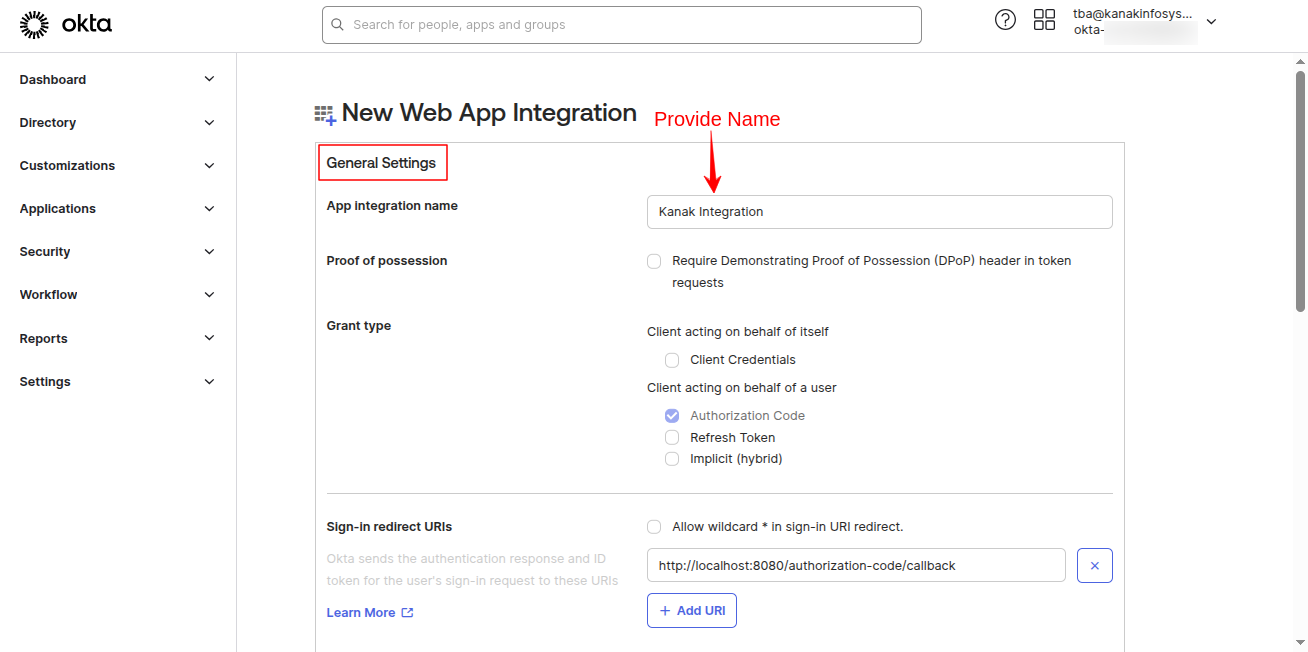Click the Proof of possession label
The width and height of the screenshot is (1308, 652).
(386, 261)
